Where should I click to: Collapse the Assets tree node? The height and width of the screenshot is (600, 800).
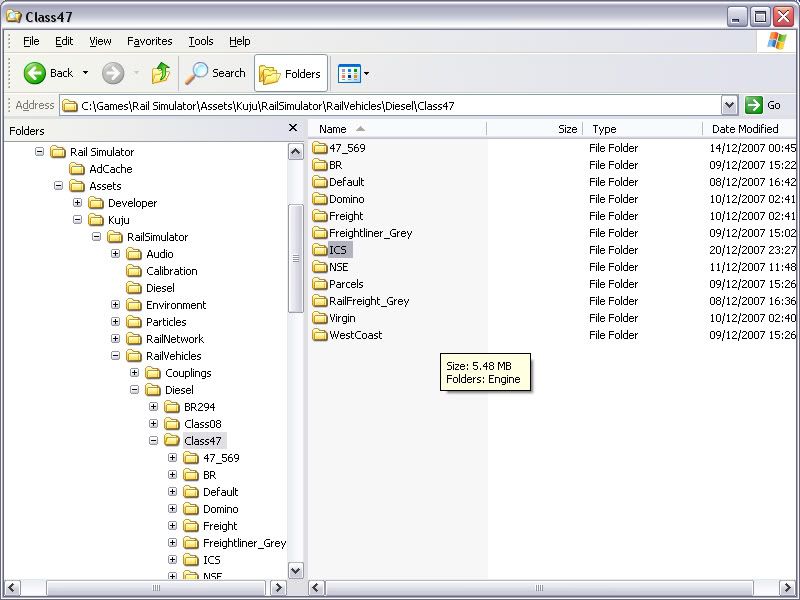pyautogui.click(x=59, y=186)
